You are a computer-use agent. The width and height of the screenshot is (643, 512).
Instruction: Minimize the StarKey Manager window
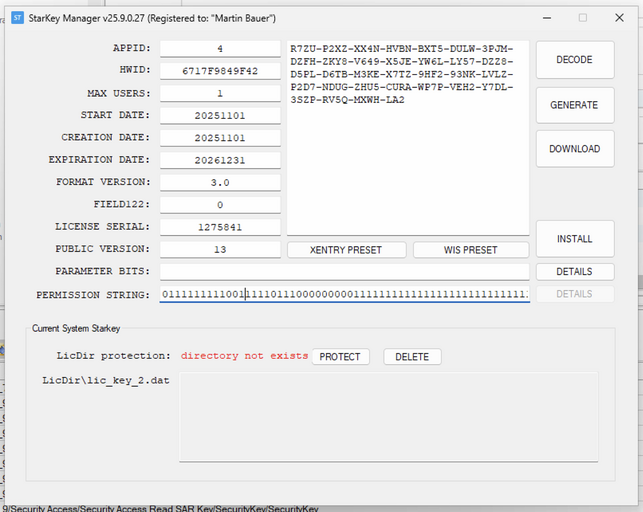pyautogui.click(x=547, y=18)
